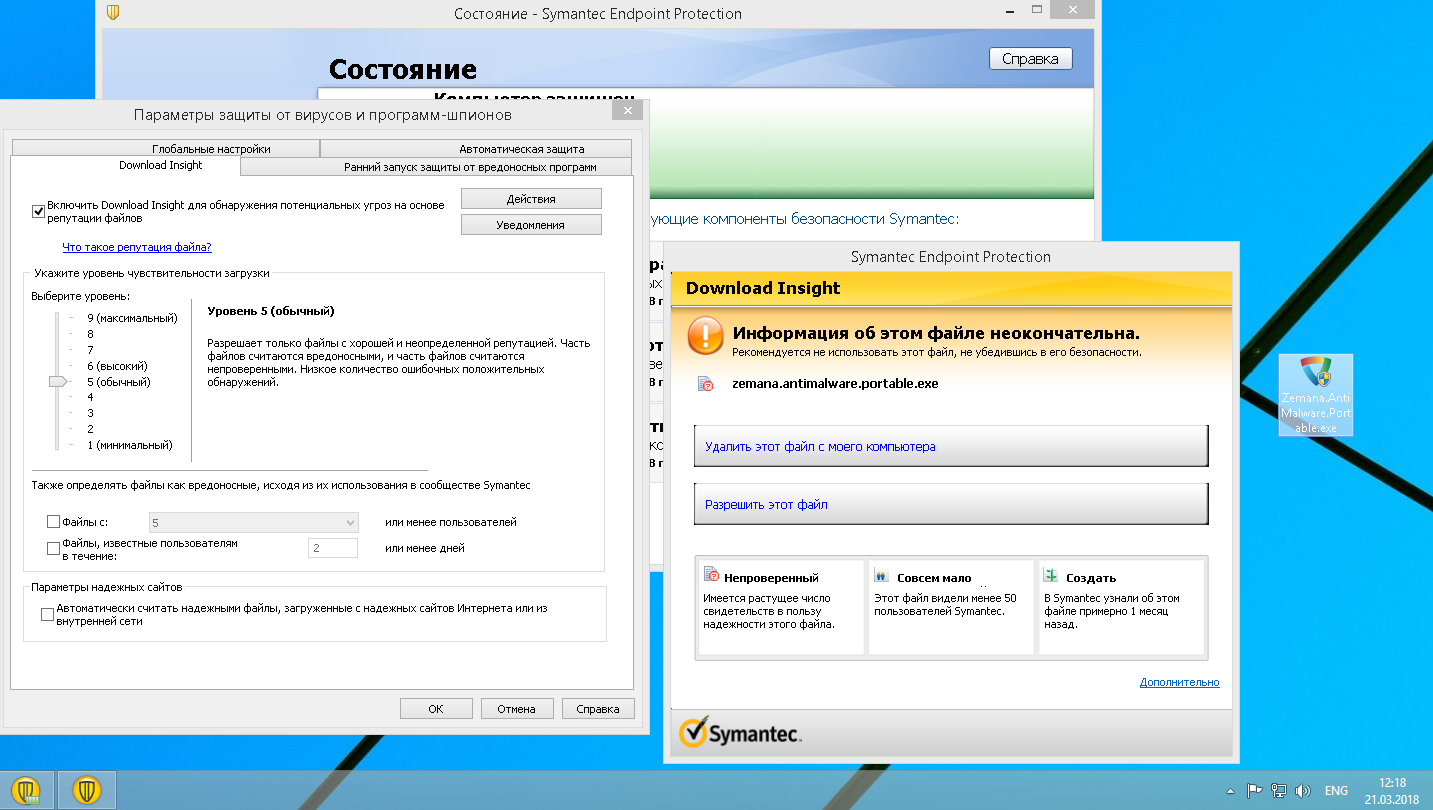Check automatically trust files from trusted sites
The height and width of the screenshot is (810, 1433).
[47, 614]
